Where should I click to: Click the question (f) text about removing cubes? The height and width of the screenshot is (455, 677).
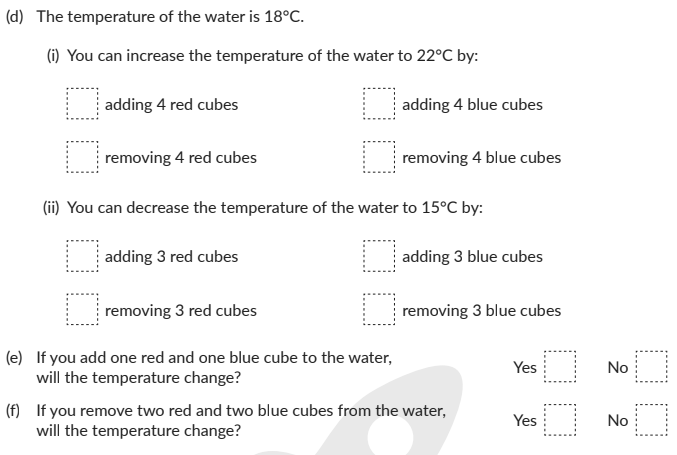point(240,420)
